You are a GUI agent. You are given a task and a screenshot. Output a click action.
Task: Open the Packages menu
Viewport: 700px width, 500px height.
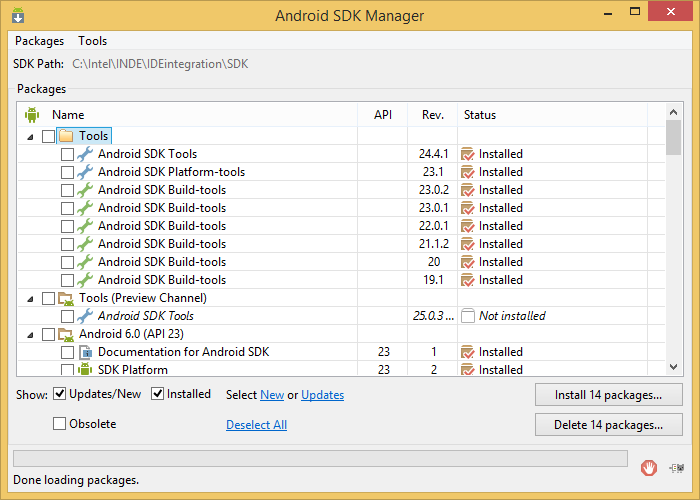coord(39,41)
